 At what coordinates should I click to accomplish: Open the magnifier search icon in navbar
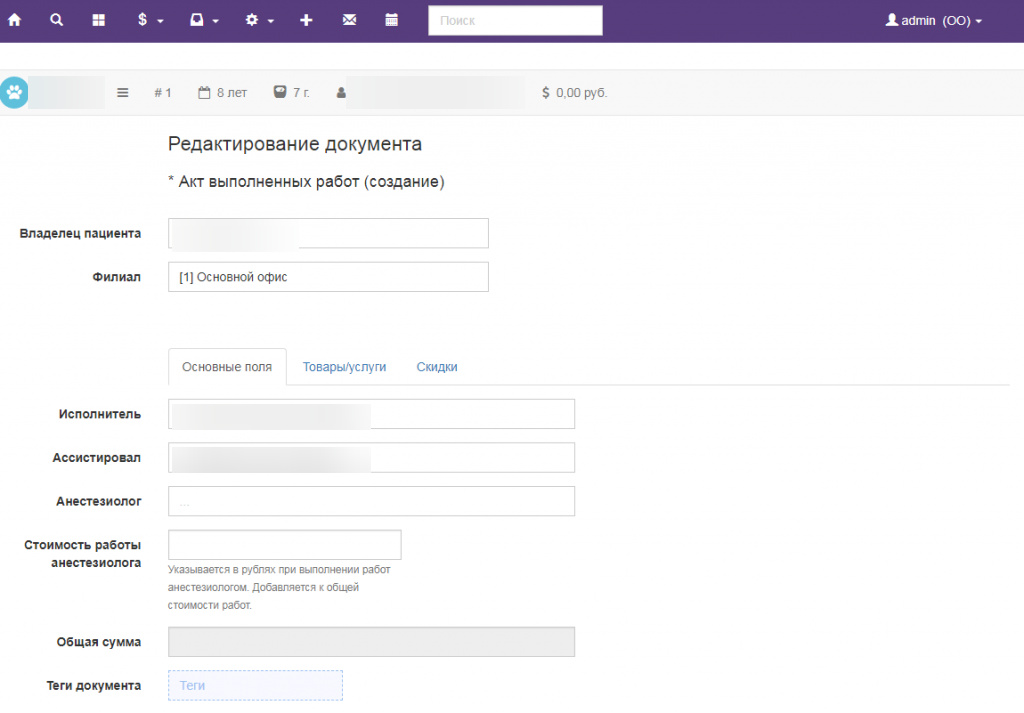[57, 20]
